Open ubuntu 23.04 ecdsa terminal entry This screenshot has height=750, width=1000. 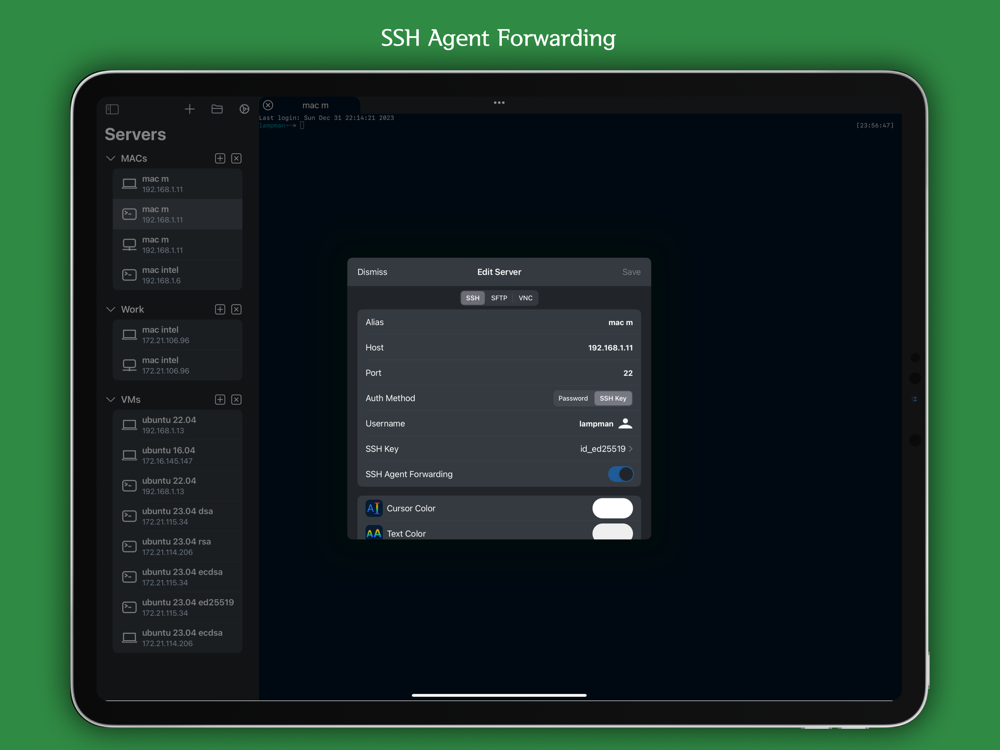(x=177, y=577)
